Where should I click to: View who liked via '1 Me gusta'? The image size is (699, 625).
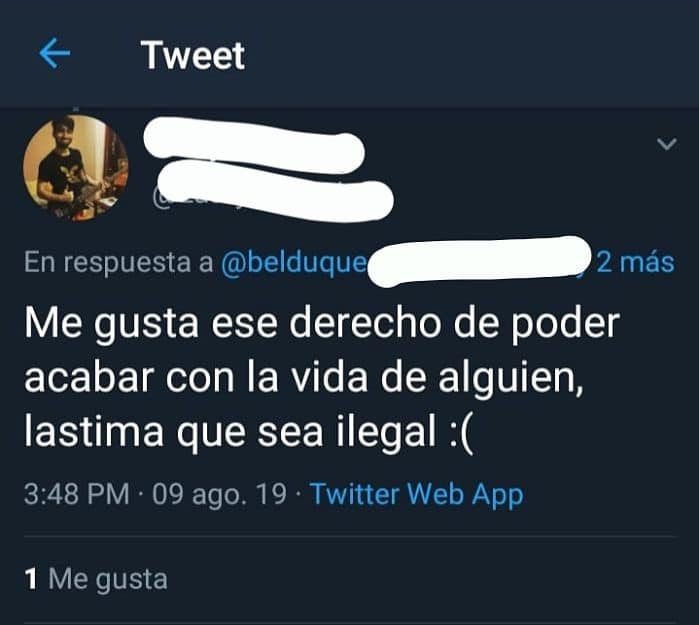point(96,579)
